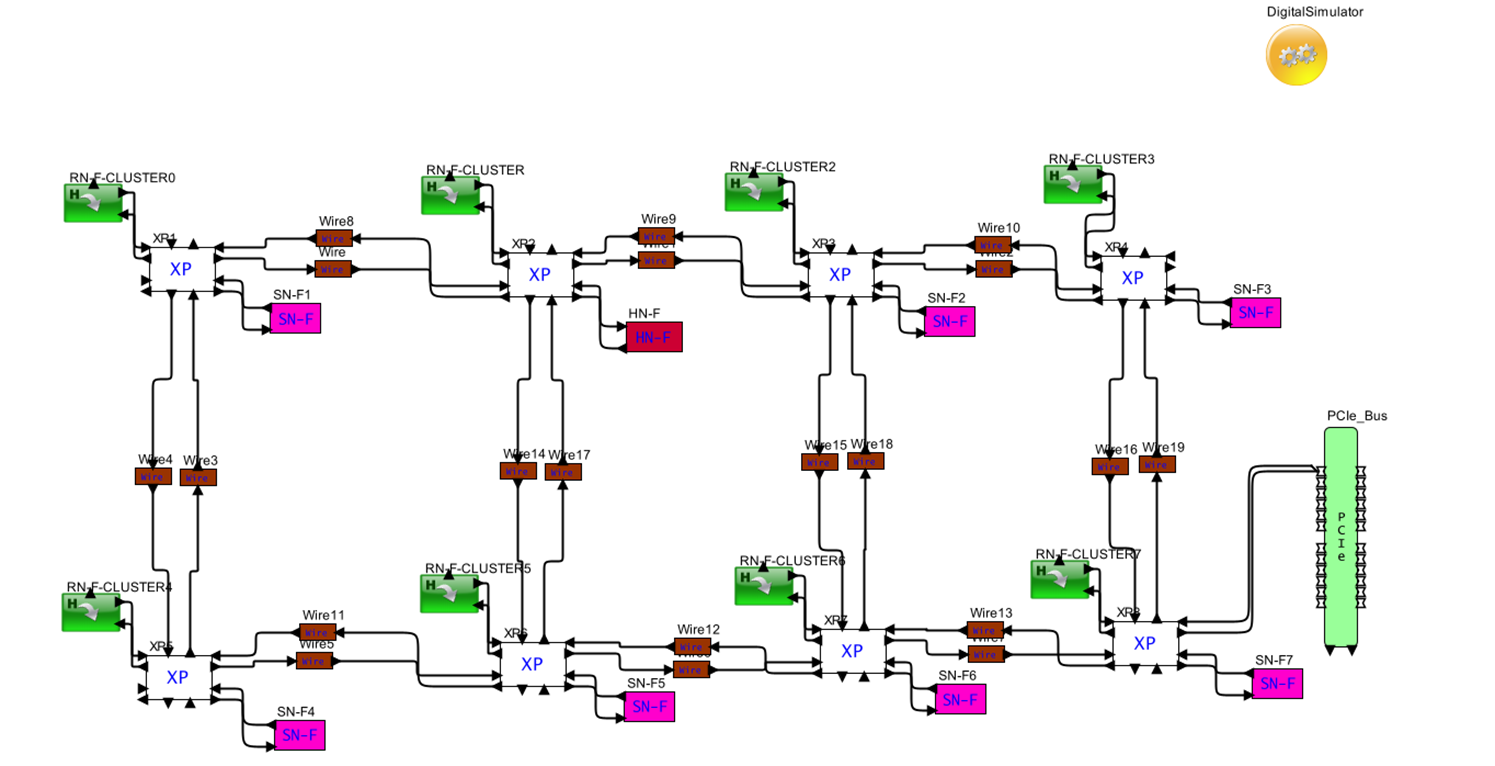
Task: Select the Wire19 connector block
Action: pos(1157,465)
